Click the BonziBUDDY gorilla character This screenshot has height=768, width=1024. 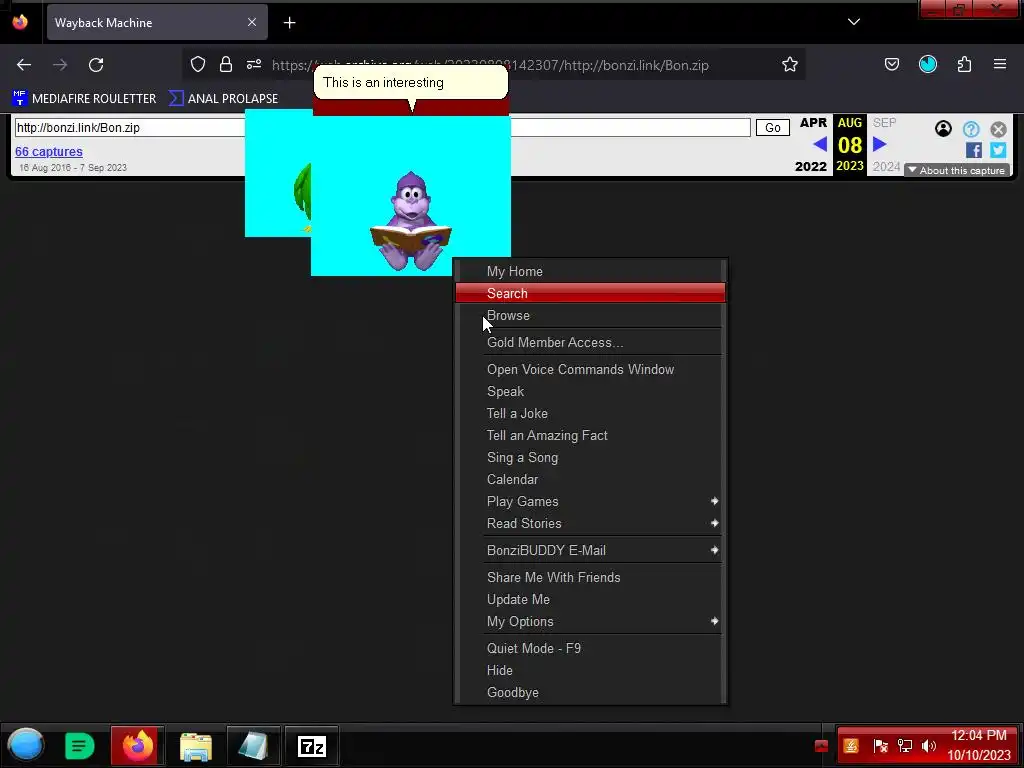411,221
